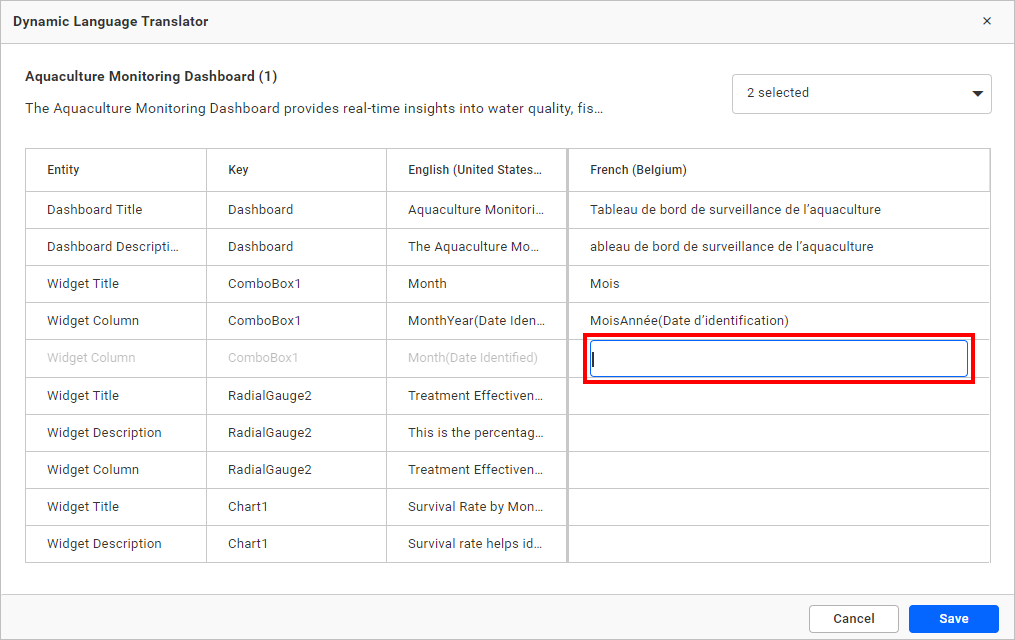Click the Save button

(953, 619)
